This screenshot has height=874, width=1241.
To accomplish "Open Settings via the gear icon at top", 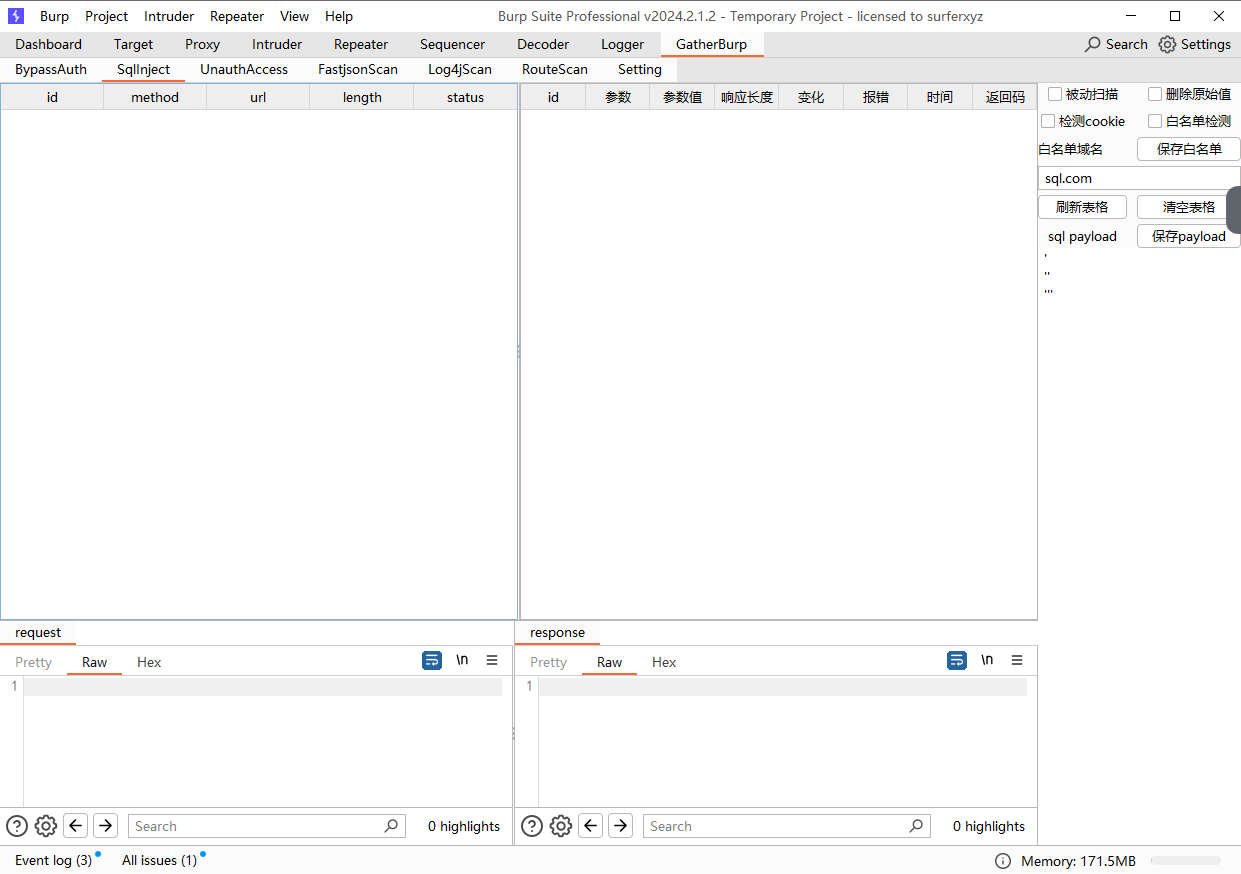I will 1167,44.
